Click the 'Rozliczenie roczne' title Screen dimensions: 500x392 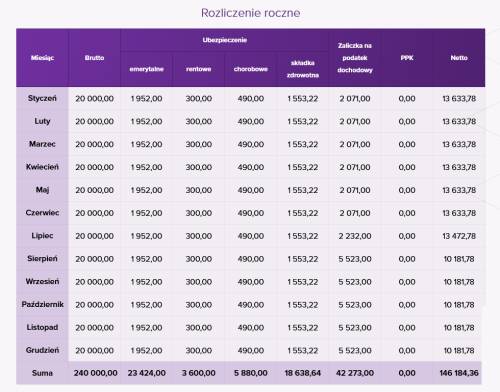251,13
